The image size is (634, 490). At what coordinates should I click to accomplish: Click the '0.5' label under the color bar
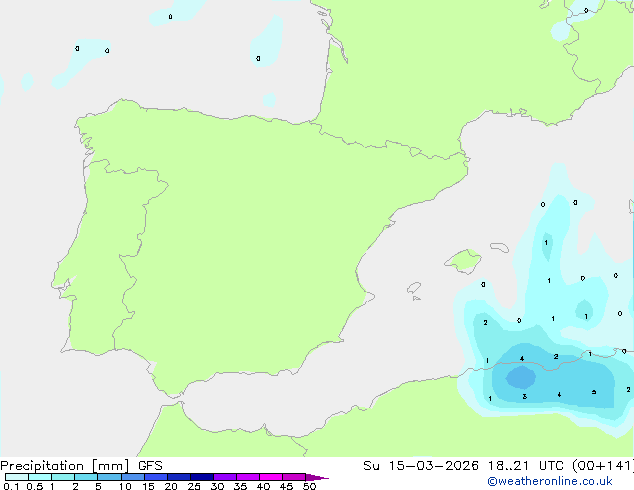[x=35, y=486]
